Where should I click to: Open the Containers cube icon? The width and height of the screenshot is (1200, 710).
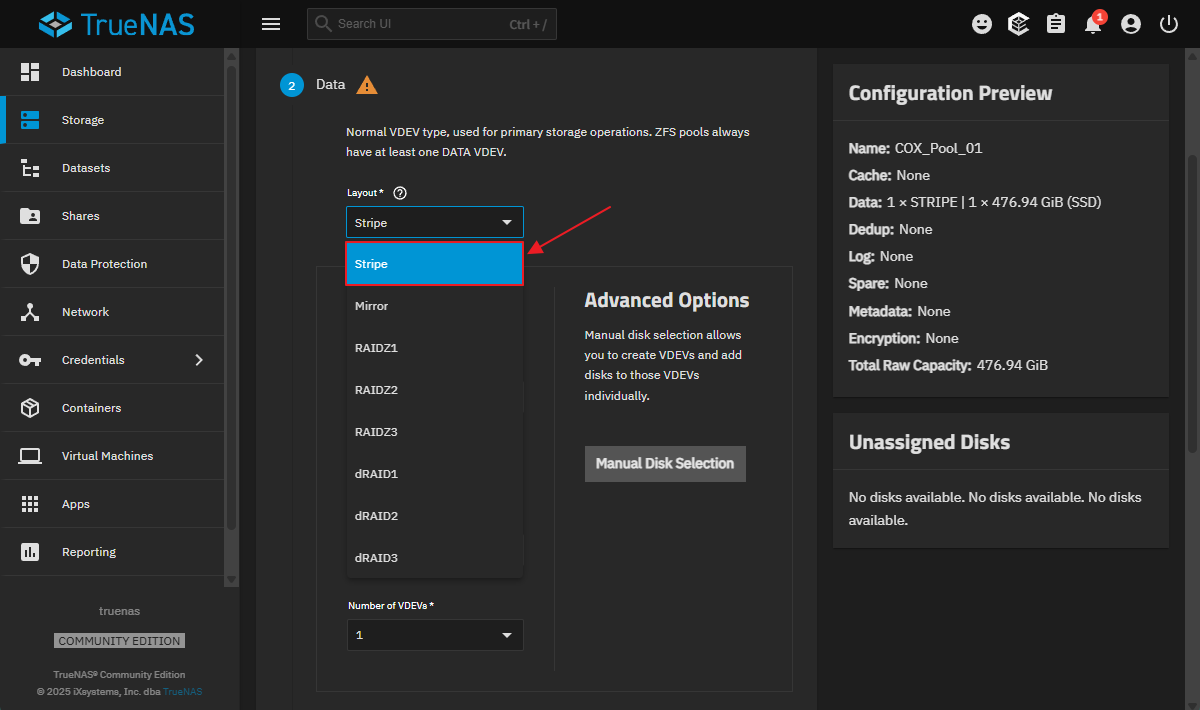tap(30, 408)
